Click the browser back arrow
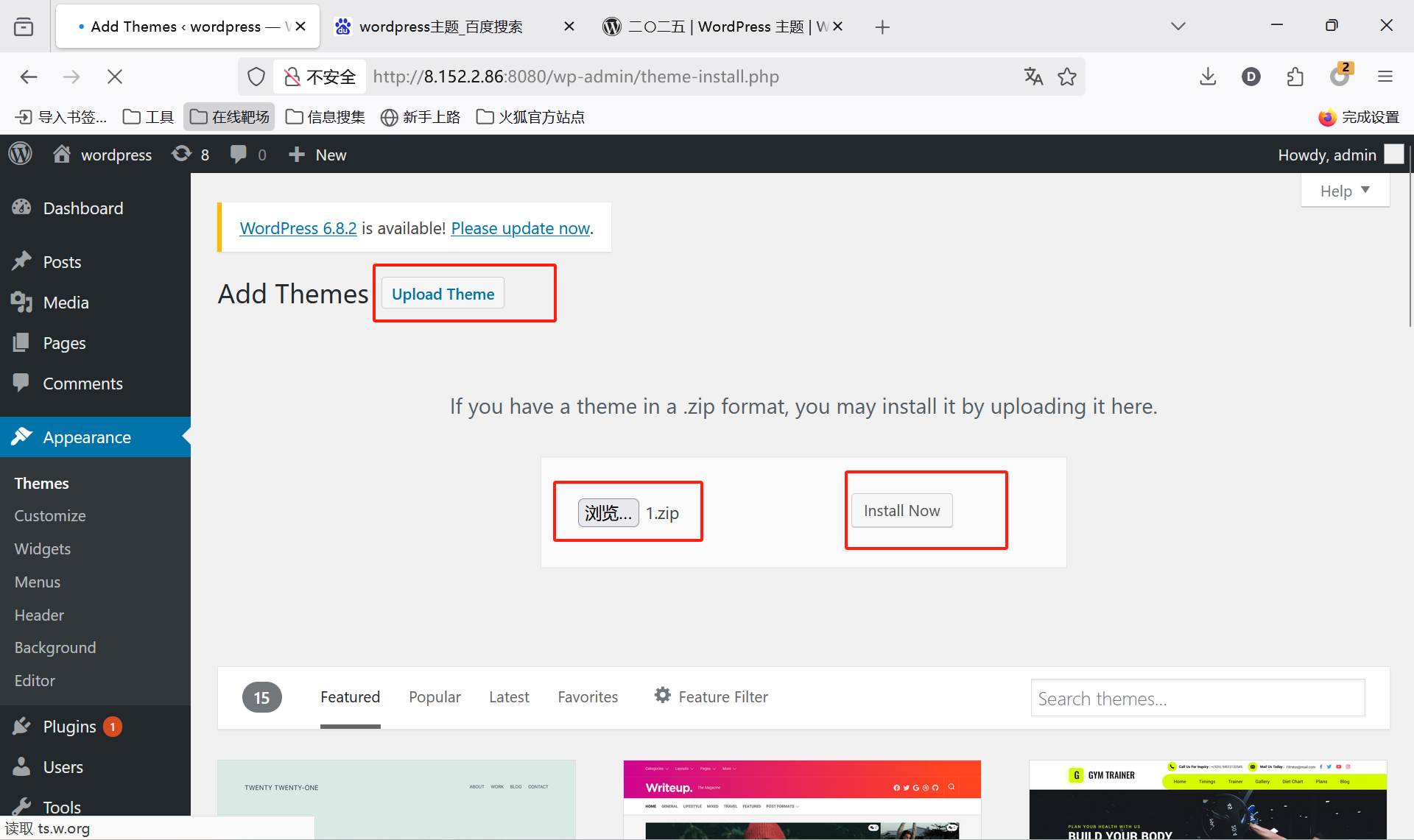 [x=29, y=77]
